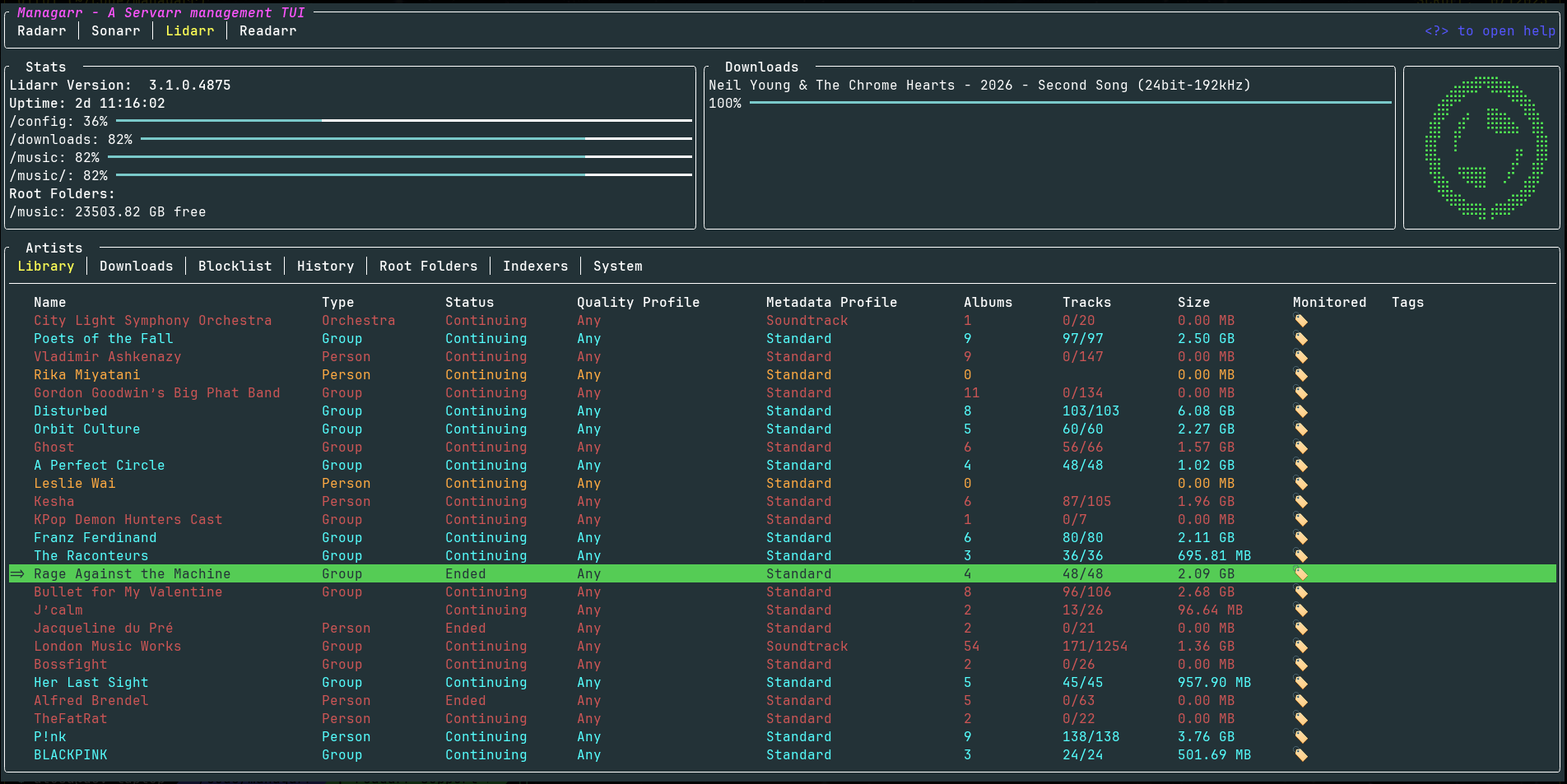Screen dimensions: 1567x784
Task: Open the Sonarr tab
Action: point(115,31)
